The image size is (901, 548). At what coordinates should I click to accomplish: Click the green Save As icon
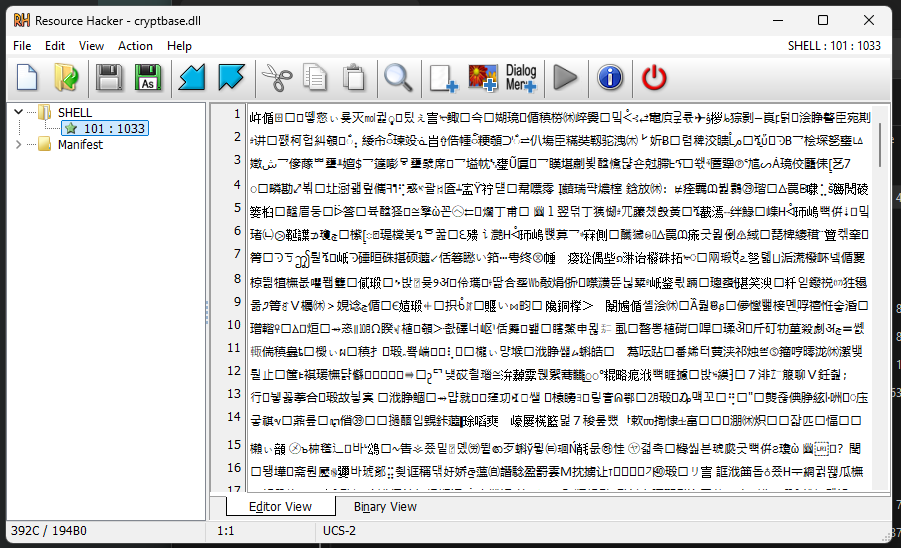148,77
